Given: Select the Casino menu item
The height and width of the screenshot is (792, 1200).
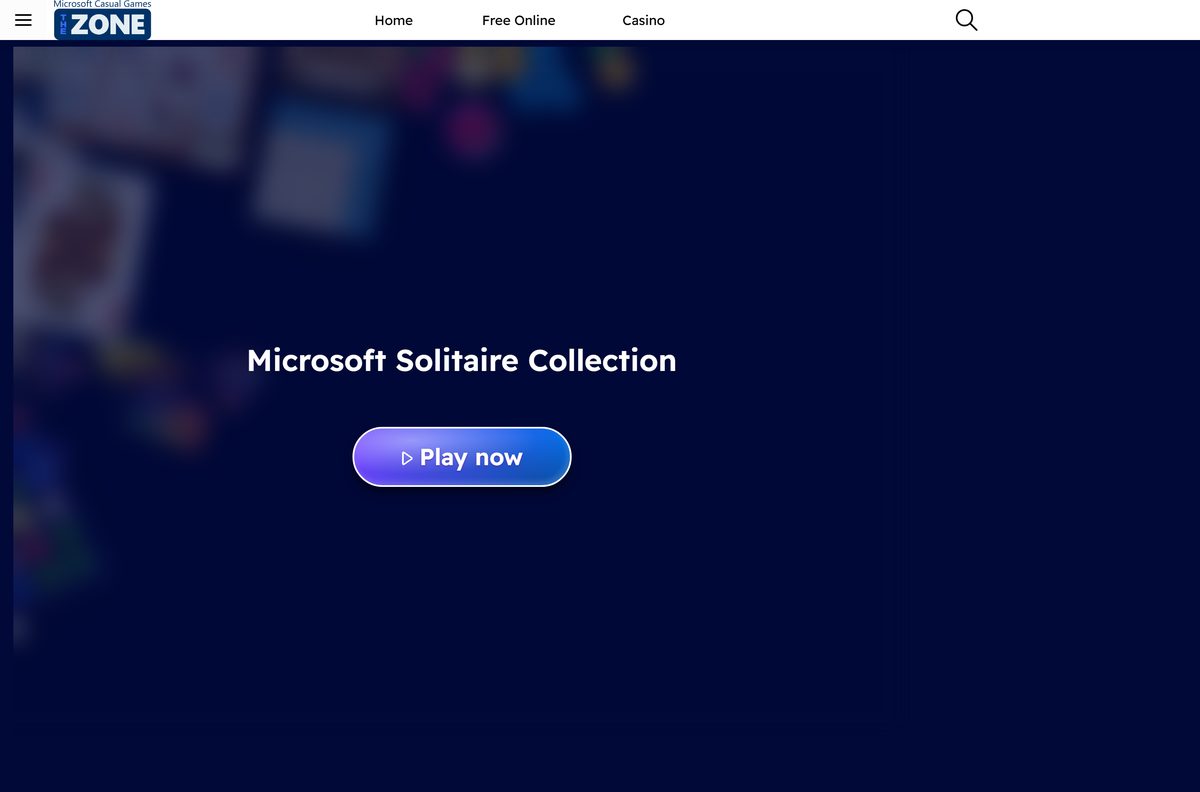Looking at the screenshot, I should click(x=643, y=20).
